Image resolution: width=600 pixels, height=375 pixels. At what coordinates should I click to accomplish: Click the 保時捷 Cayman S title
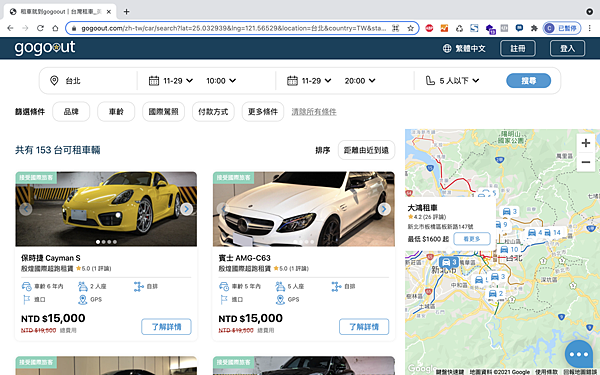(x=51, y=258)
